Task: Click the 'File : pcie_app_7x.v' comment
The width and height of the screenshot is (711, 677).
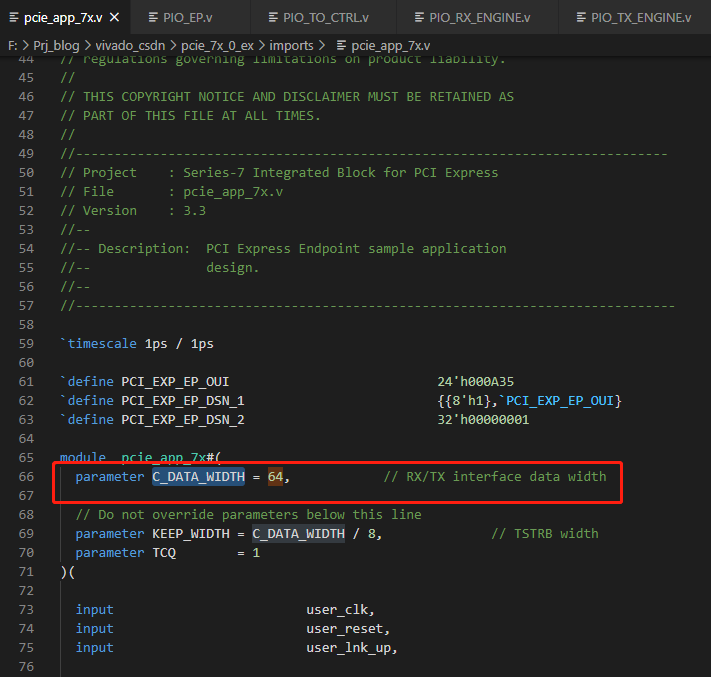Action: [171, 192]
